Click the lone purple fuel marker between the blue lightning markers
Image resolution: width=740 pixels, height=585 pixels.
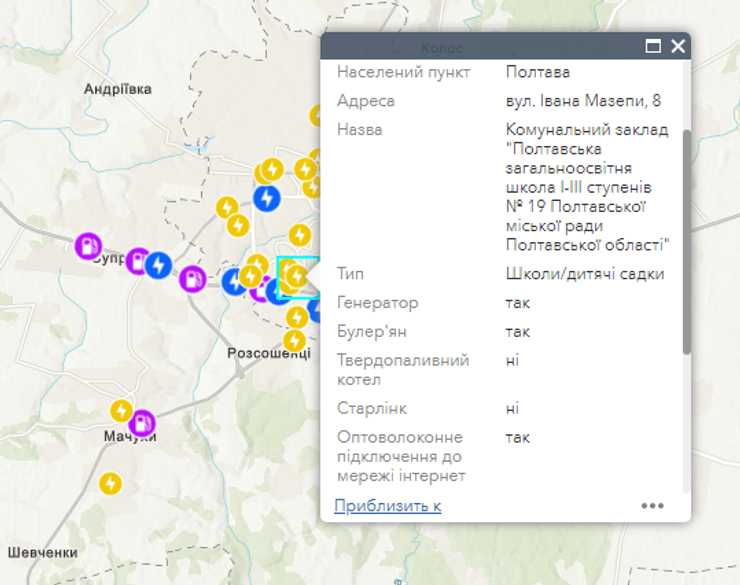[193, 279]
